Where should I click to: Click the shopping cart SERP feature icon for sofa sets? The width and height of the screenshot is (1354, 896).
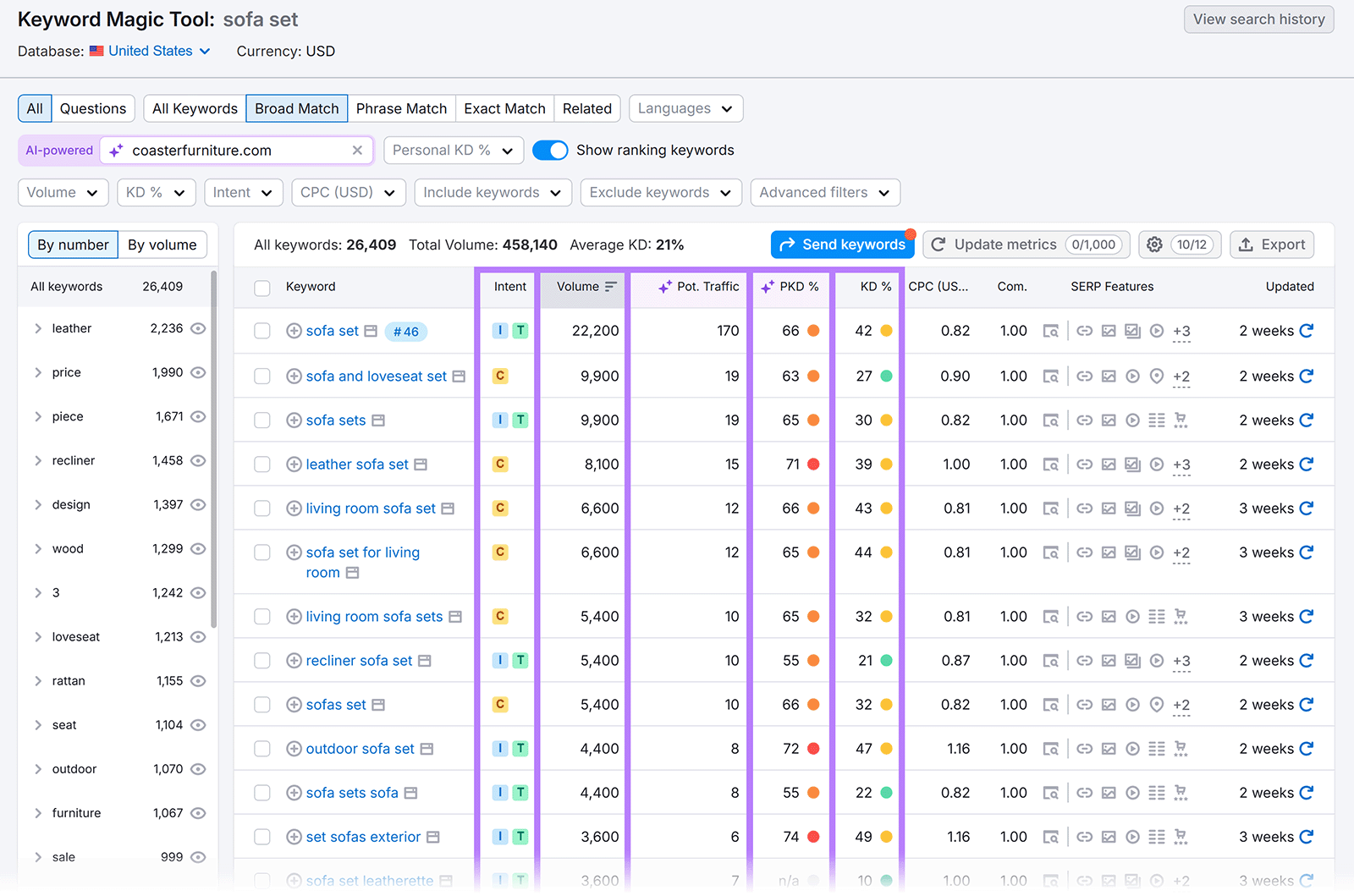1181,420
